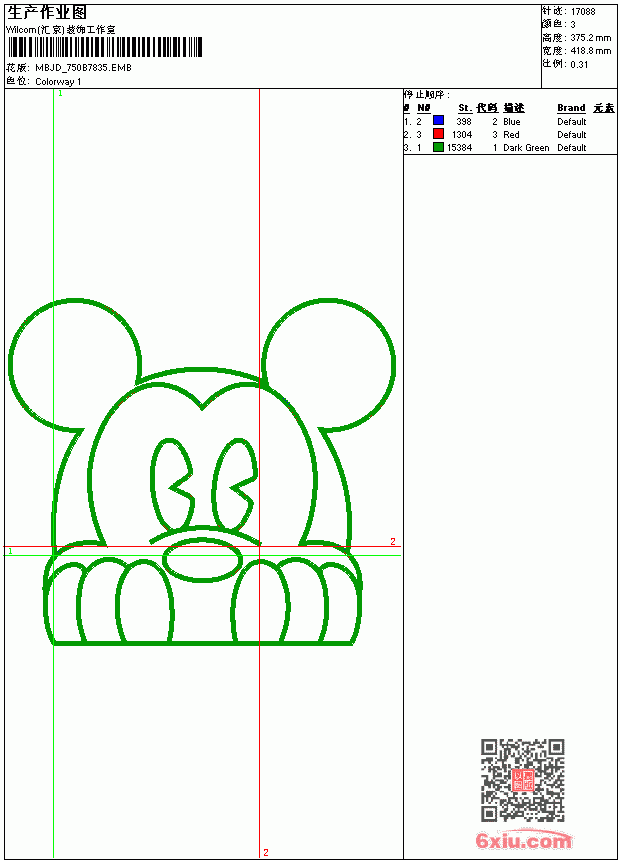Select the Dark Green row description
620x860 pixels.
pos(526,148)
